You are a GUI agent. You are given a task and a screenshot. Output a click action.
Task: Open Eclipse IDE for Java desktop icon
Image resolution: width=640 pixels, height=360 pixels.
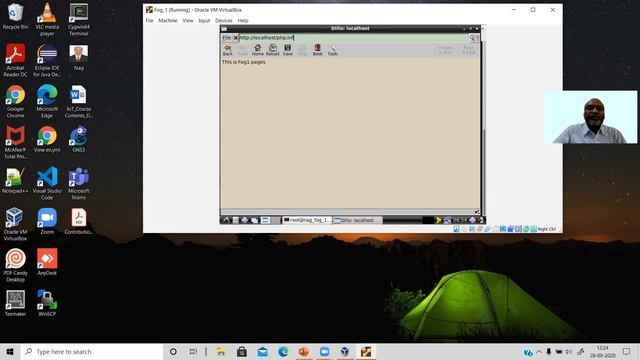[47, 60]
